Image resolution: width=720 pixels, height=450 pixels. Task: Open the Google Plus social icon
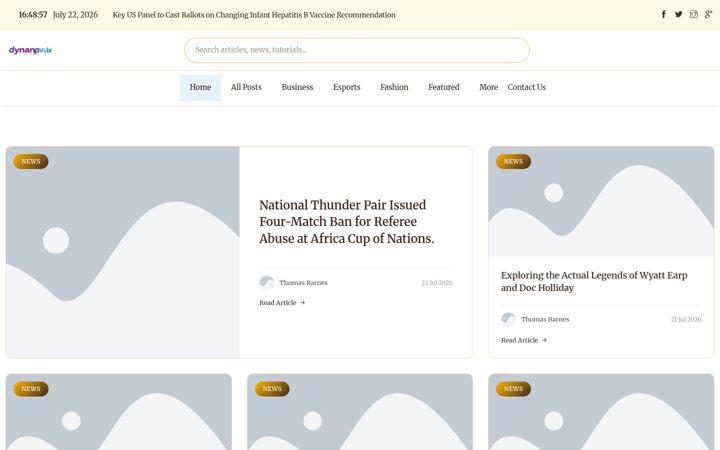(x=709, y=14)
